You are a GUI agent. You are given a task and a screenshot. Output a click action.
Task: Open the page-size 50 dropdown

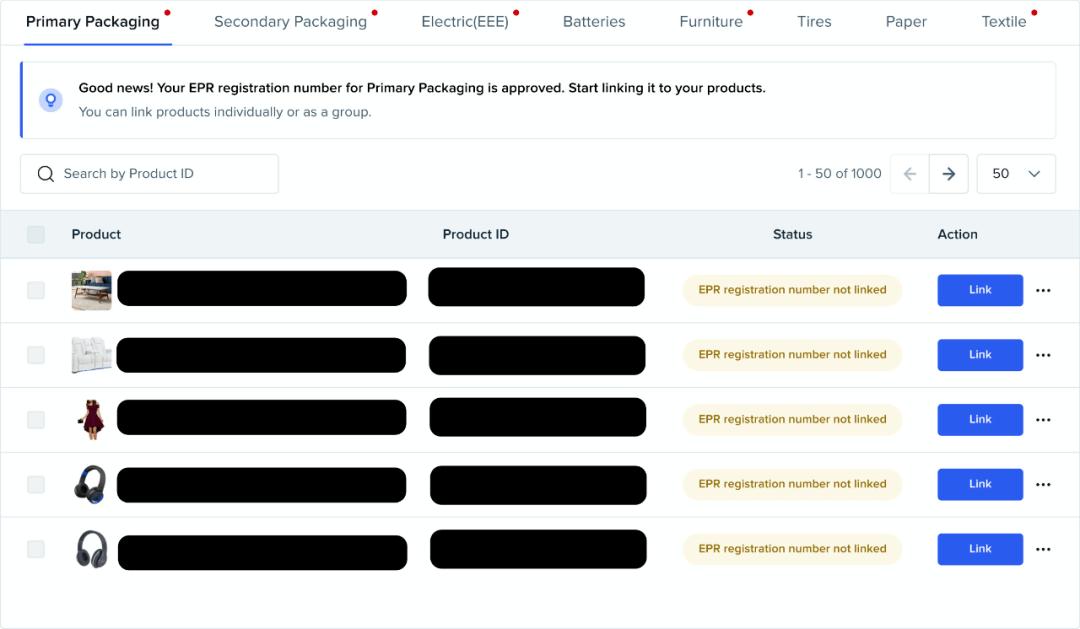pyautogui.click(x=1016, y=173)
